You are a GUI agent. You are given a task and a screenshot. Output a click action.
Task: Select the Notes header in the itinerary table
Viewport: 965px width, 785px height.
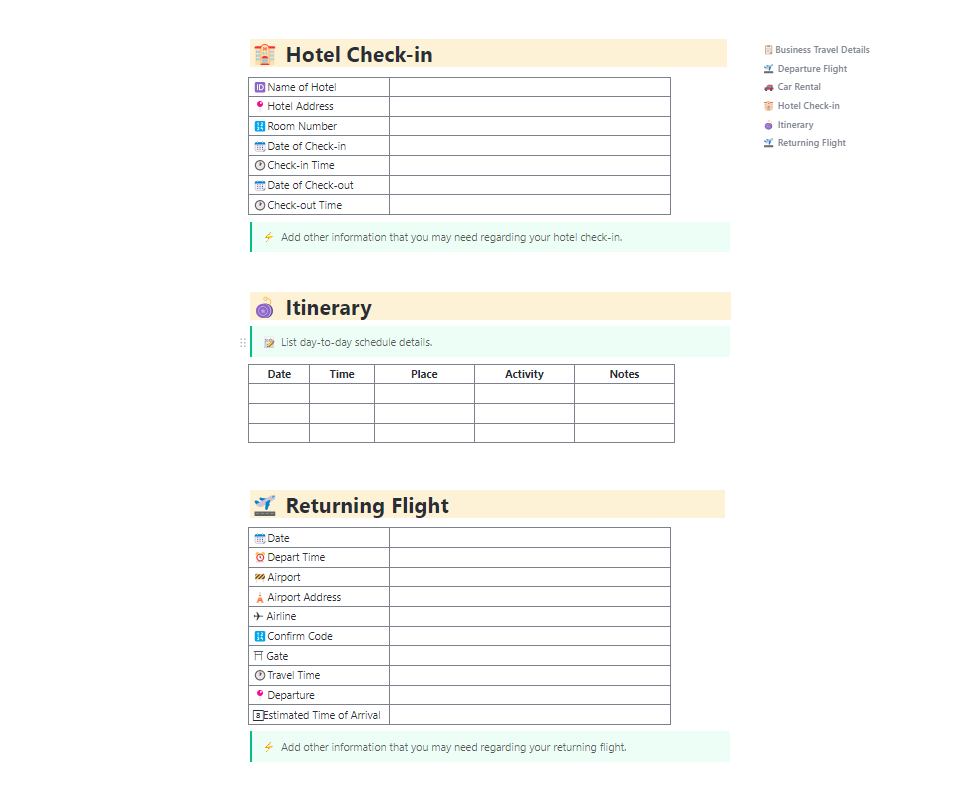coord(624,374)
